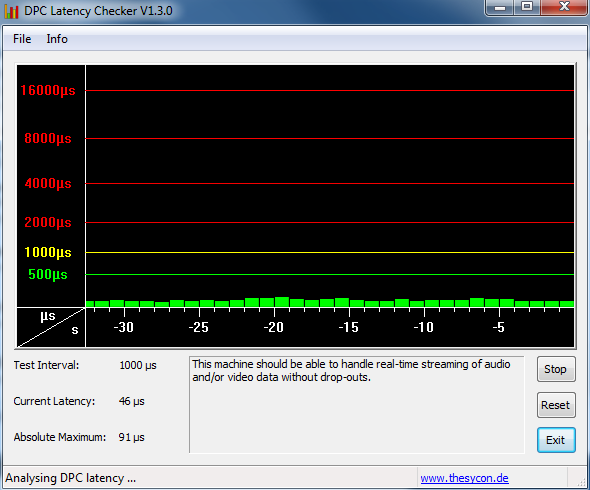Image resolution: width=590 pixels, height=490 pixels.
Task: Exit the application via Exit button
Action: pyautogui.click(x=556, y=440)
